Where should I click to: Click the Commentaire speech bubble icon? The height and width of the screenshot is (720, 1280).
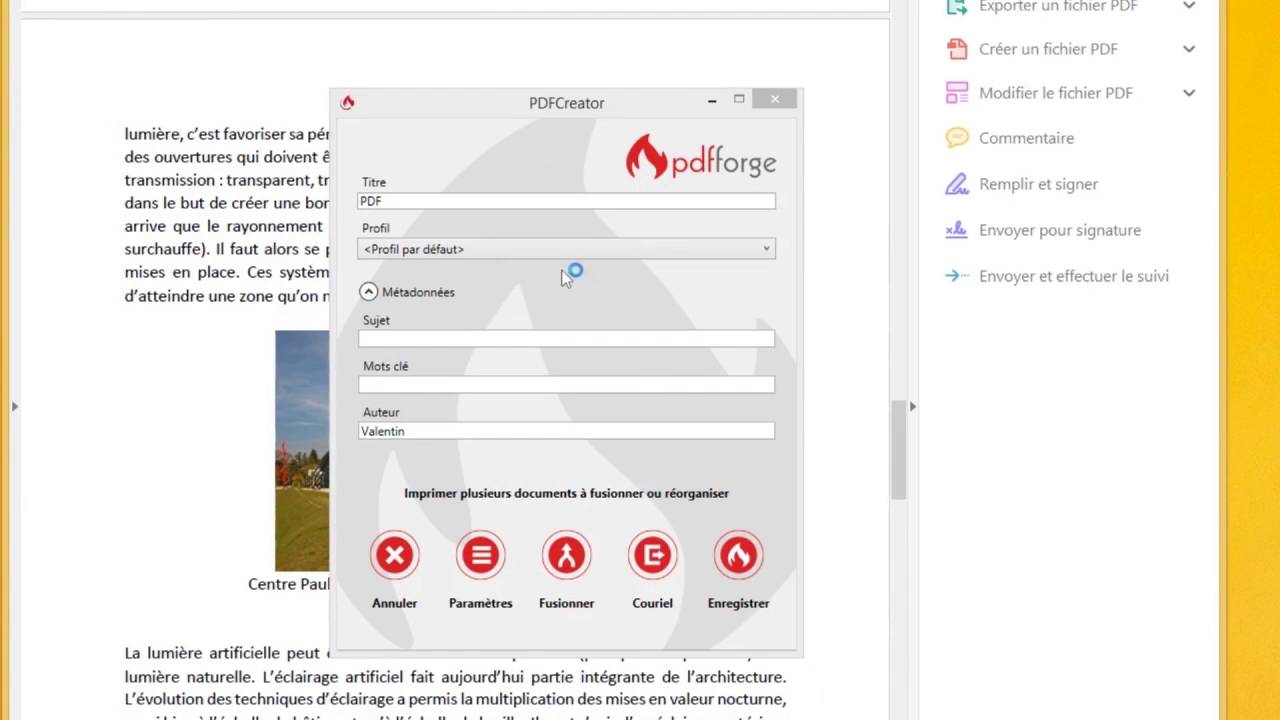point(957,138)
